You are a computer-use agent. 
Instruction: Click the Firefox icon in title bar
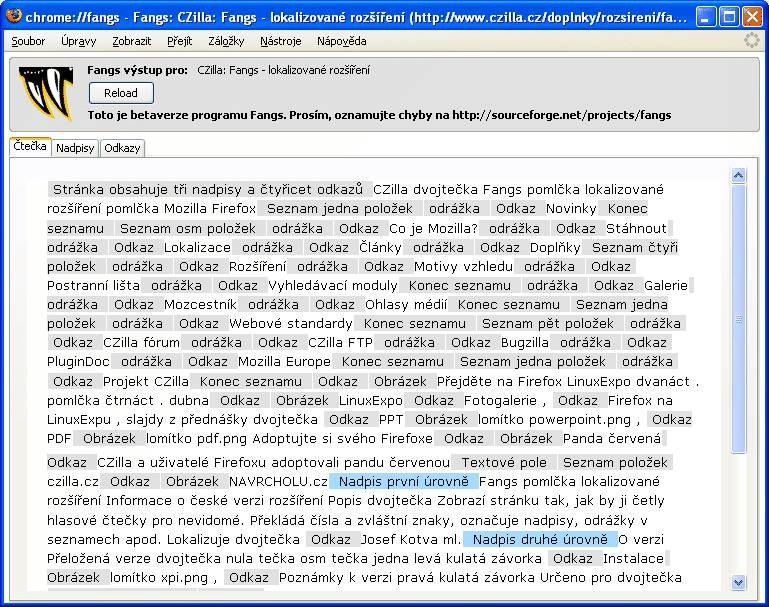pos(13,16)
